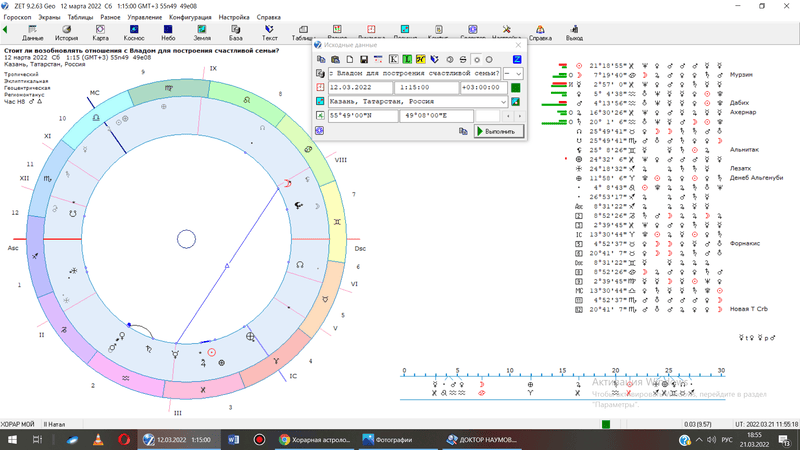Open the Земля map tool

tap(202, 32)
